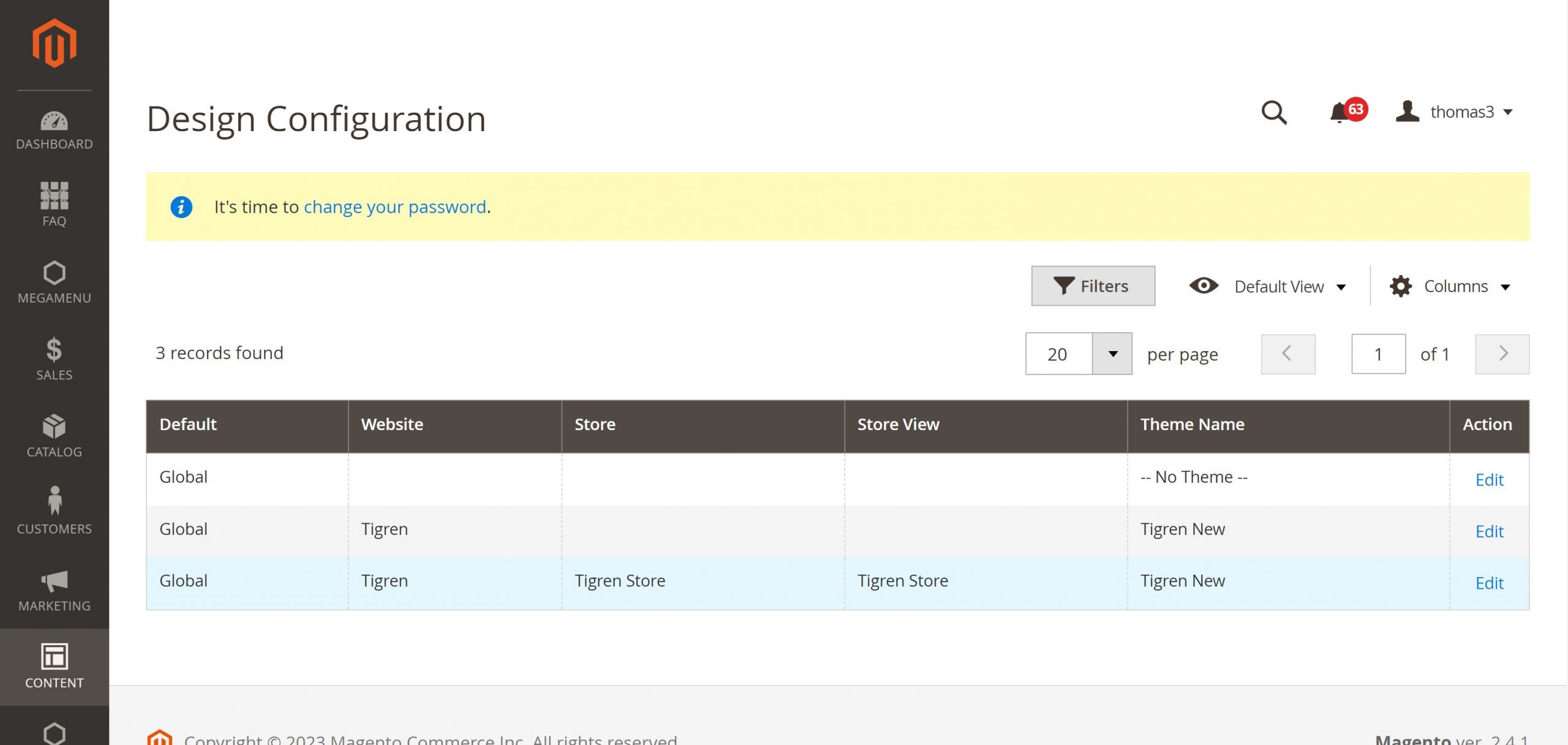The height and width of the screenshot is (745, 1568).
Task: Edit the Tigren Store view row
Action: tap(1489, 583)
